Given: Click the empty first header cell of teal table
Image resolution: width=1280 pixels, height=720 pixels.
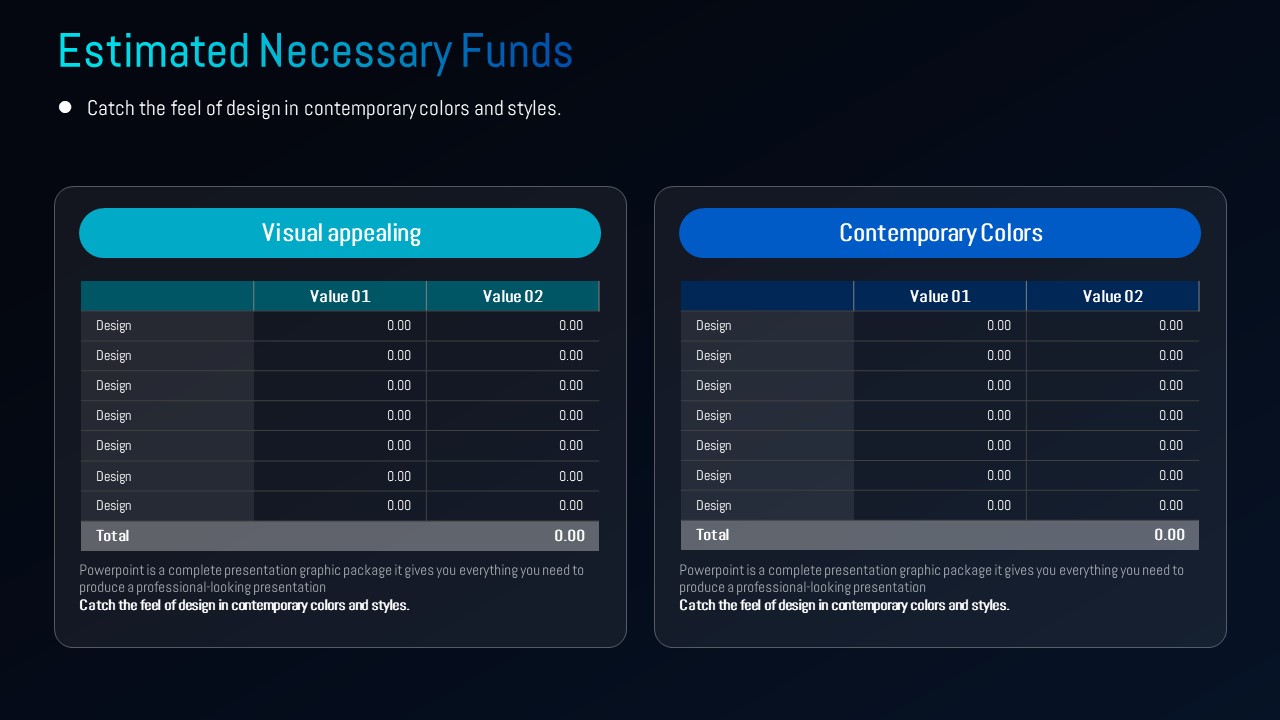Looking at the screenshot, I should click(167, 296).
